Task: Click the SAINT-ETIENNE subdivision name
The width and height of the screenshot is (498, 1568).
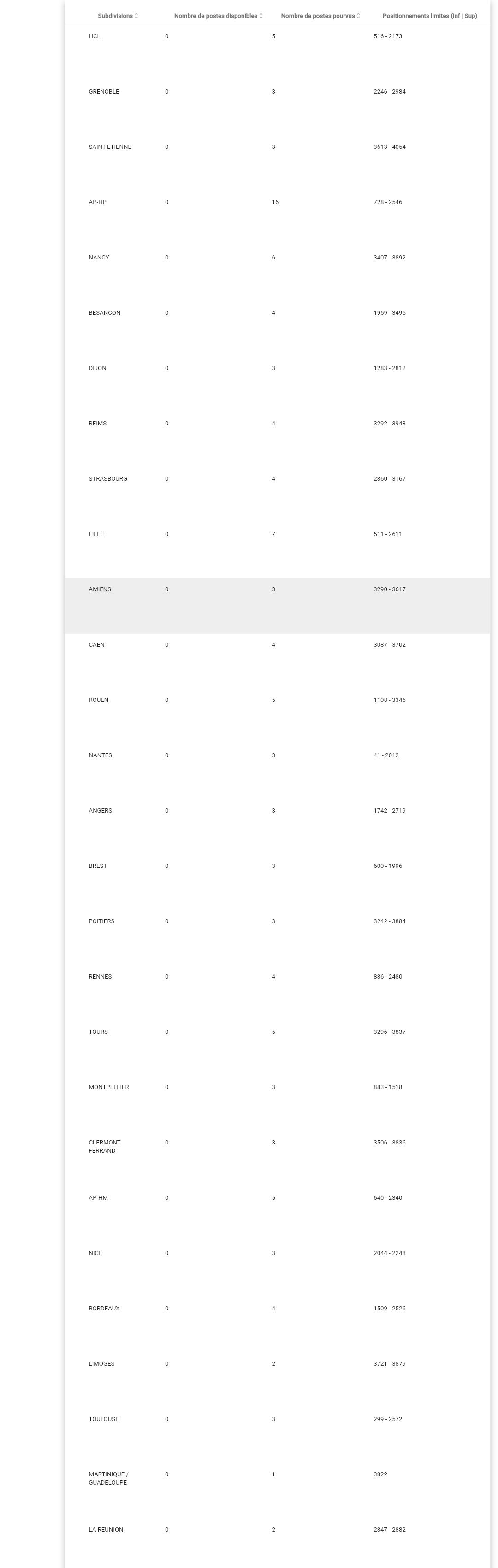Action: [x=110, y=147]
